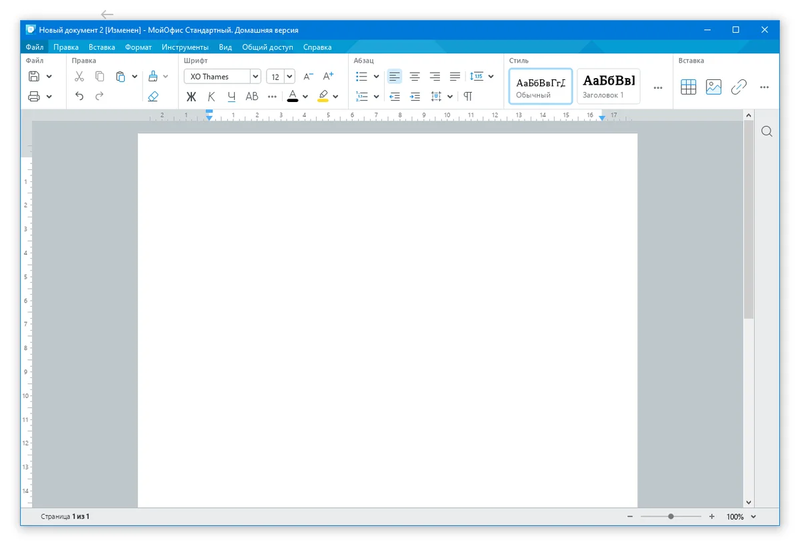Open the Вставка menu
Viewport: 800px width, 546px height.
102,47
